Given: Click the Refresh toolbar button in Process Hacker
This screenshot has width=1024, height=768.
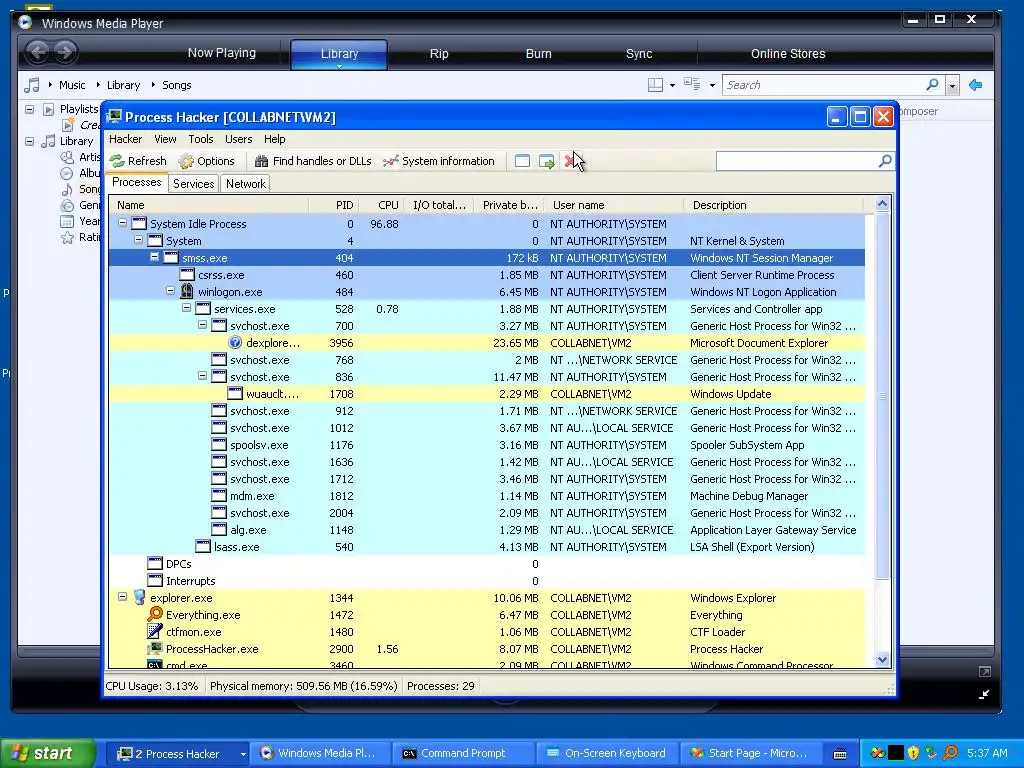Looking at the screenshot, I should coord(138,161).
